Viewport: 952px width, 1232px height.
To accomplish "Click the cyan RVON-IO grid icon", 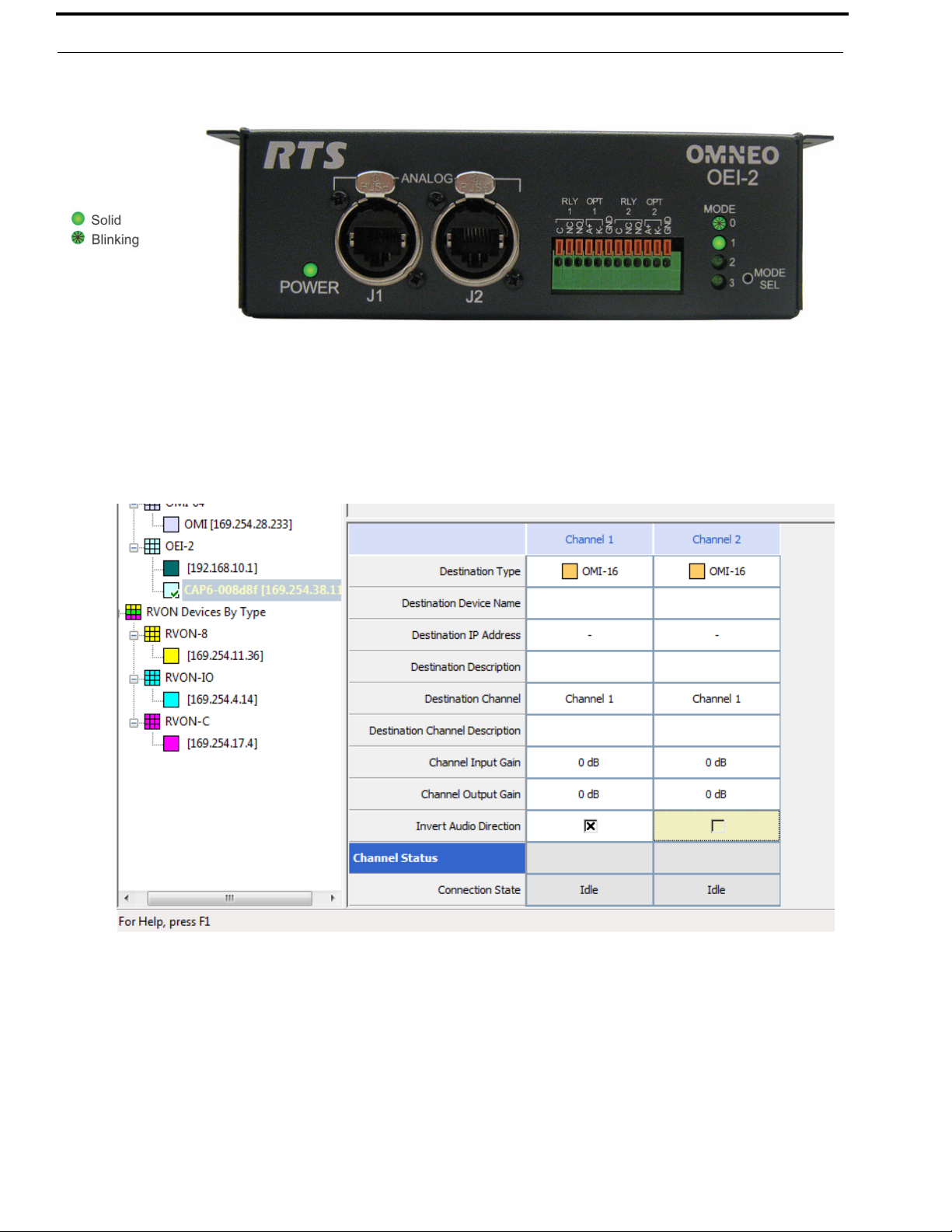I will coord(152,678).
